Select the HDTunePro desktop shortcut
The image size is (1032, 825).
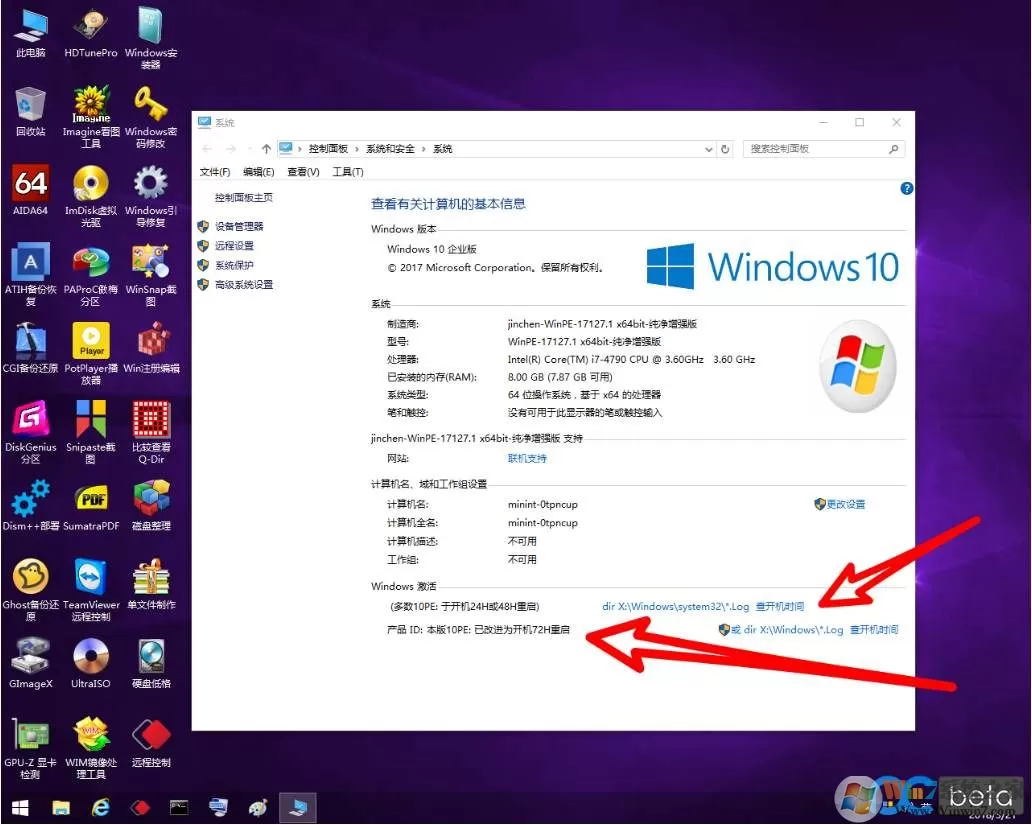click(91, 32)
